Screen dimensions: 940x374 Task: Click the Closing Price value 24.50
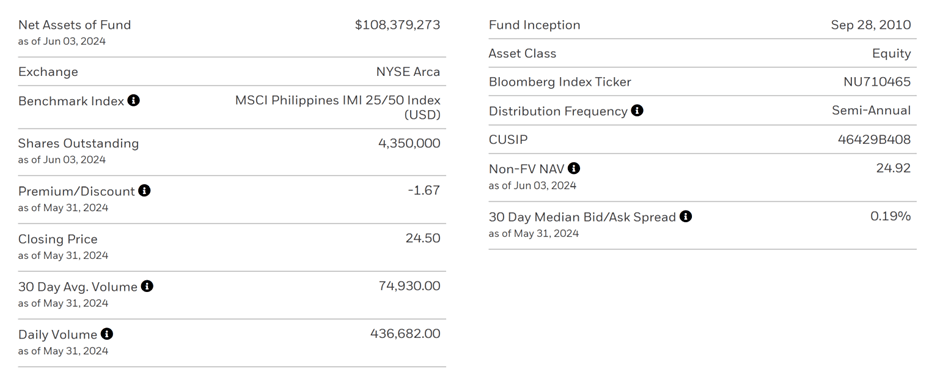(423, 238)
